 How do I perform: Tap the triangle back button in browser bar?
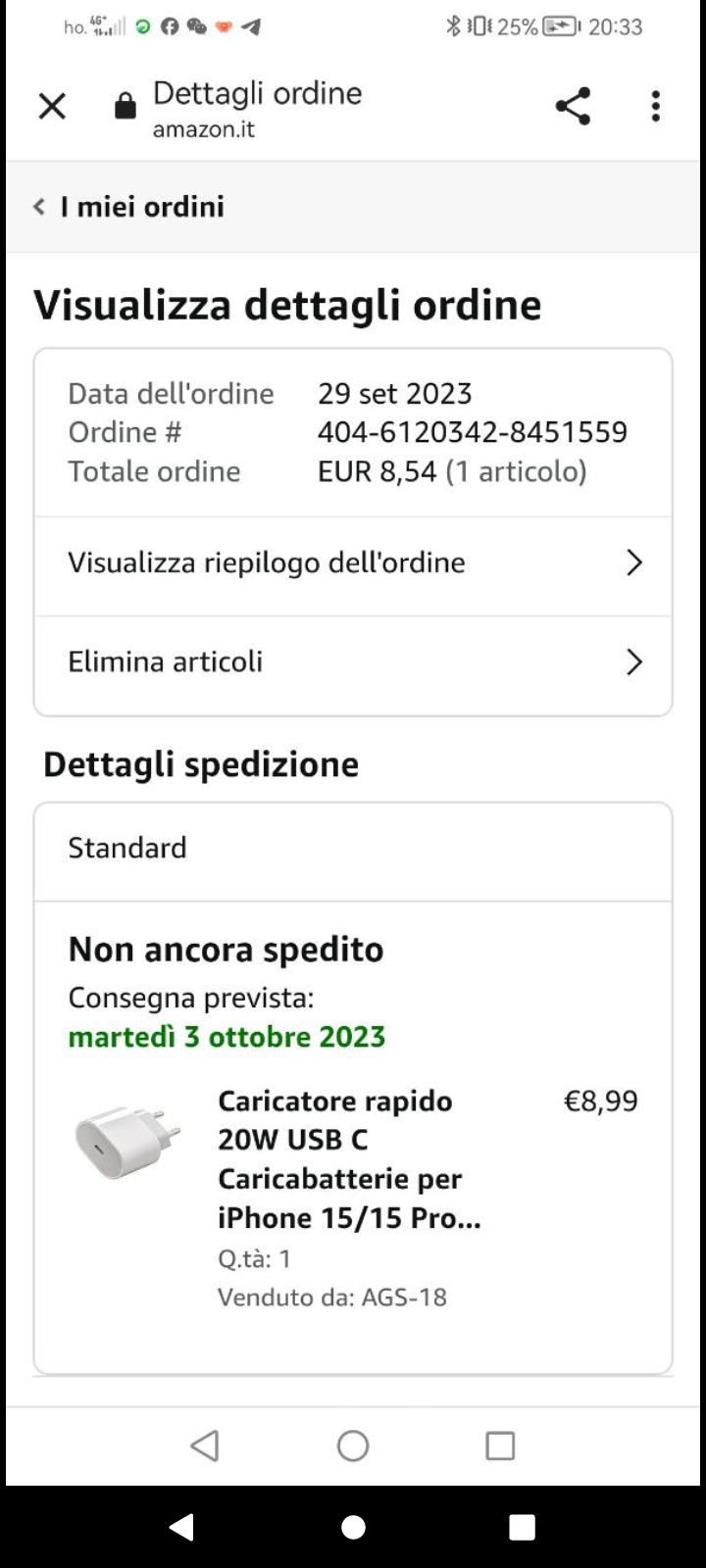[205, 1445]
